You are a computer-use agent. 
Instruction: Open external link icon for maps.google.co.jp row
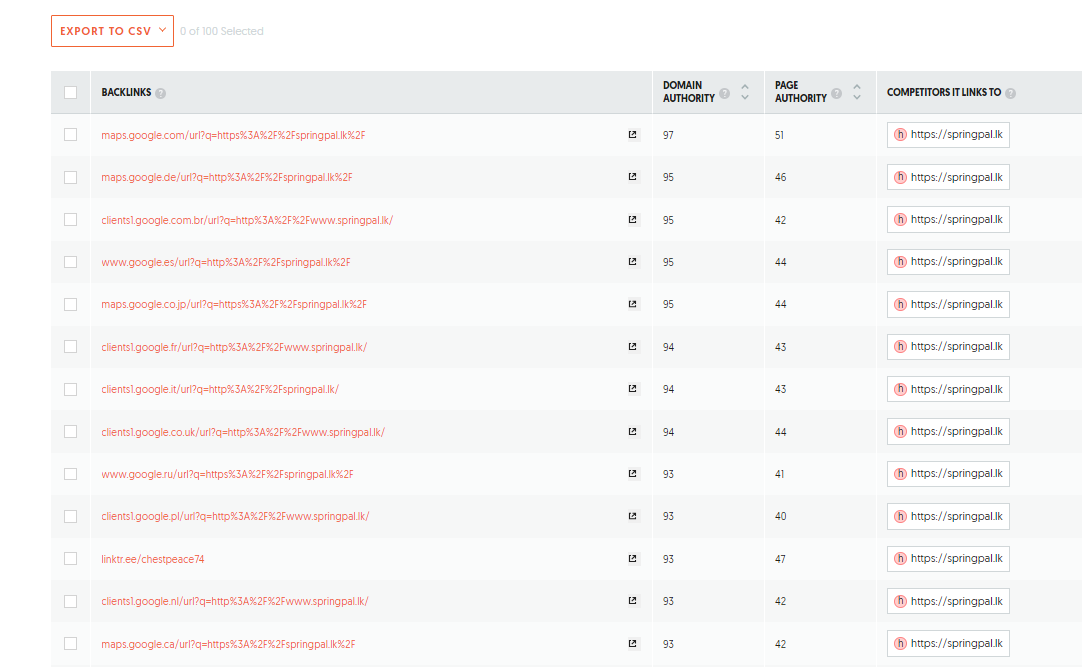coord(632,304)
